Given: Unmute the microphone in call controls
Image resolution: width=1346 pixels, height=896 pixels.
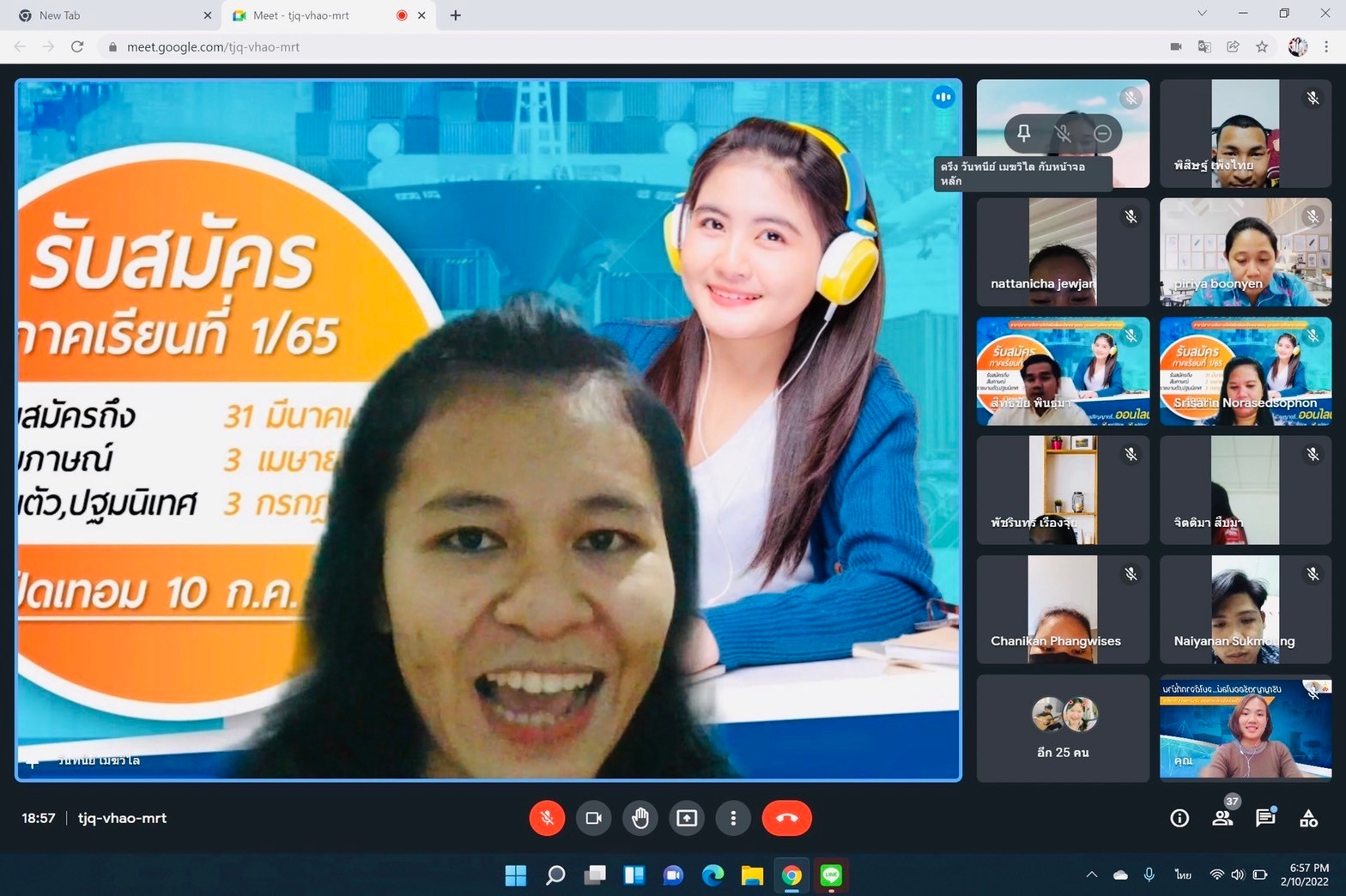Looking at the screenshot, I should tap(547, 818).
